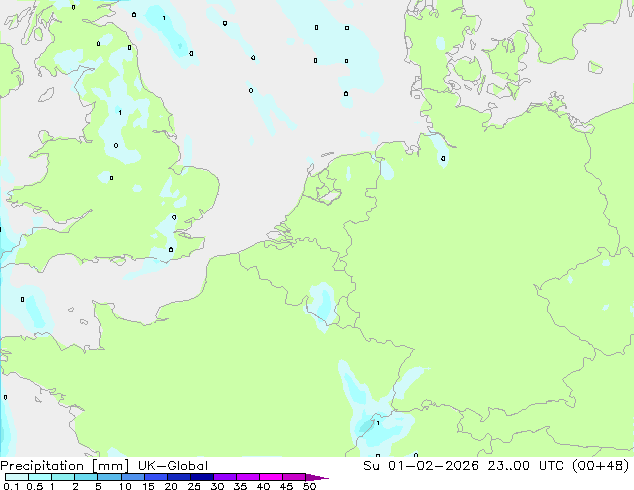Screen dimensions: 634x490
Task: Select the 40–45 mm magenta legend box
Action: [271, 477]
